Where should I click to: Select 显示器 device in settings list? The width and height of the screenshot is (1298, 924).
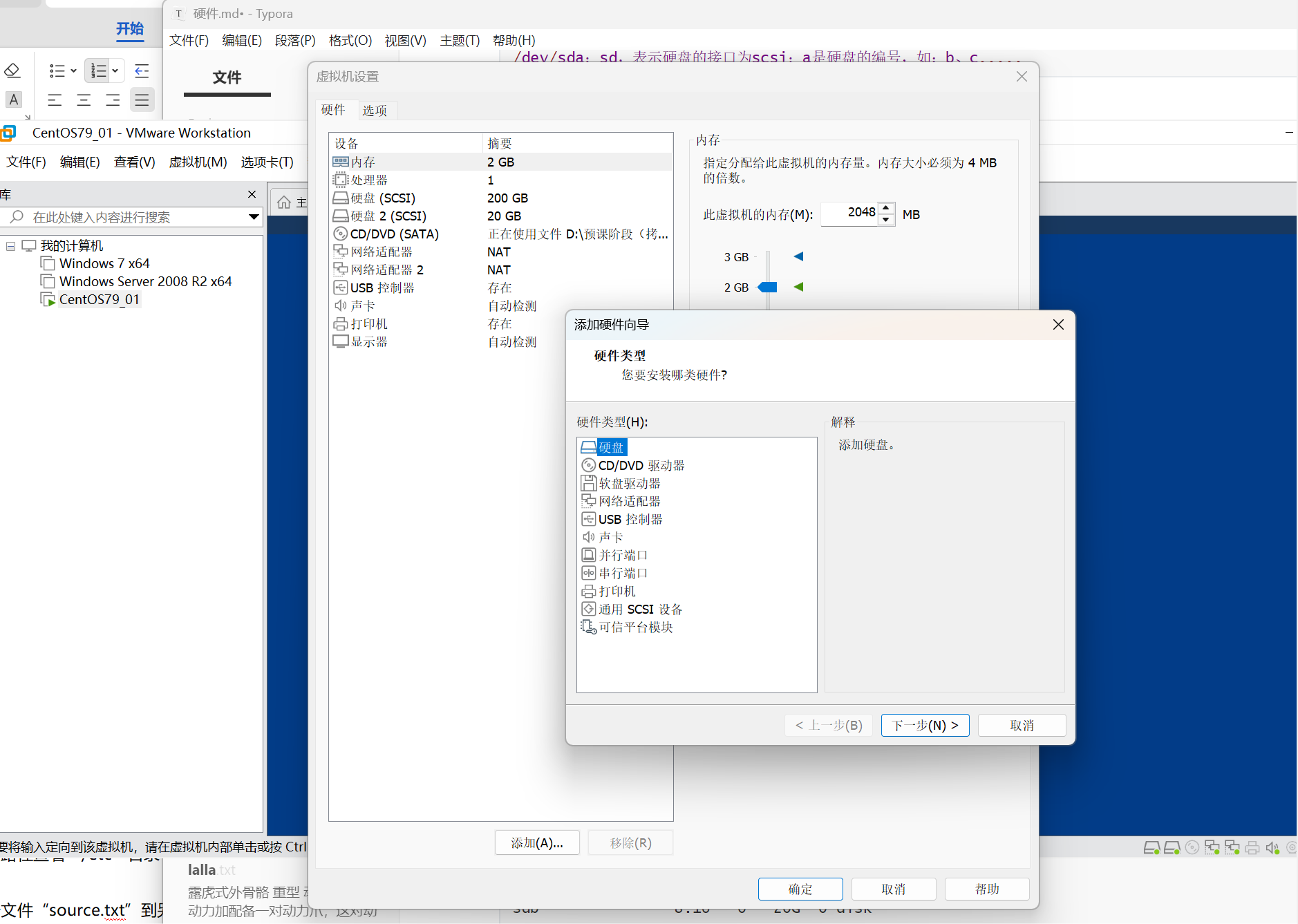click(x=501, y=341)
